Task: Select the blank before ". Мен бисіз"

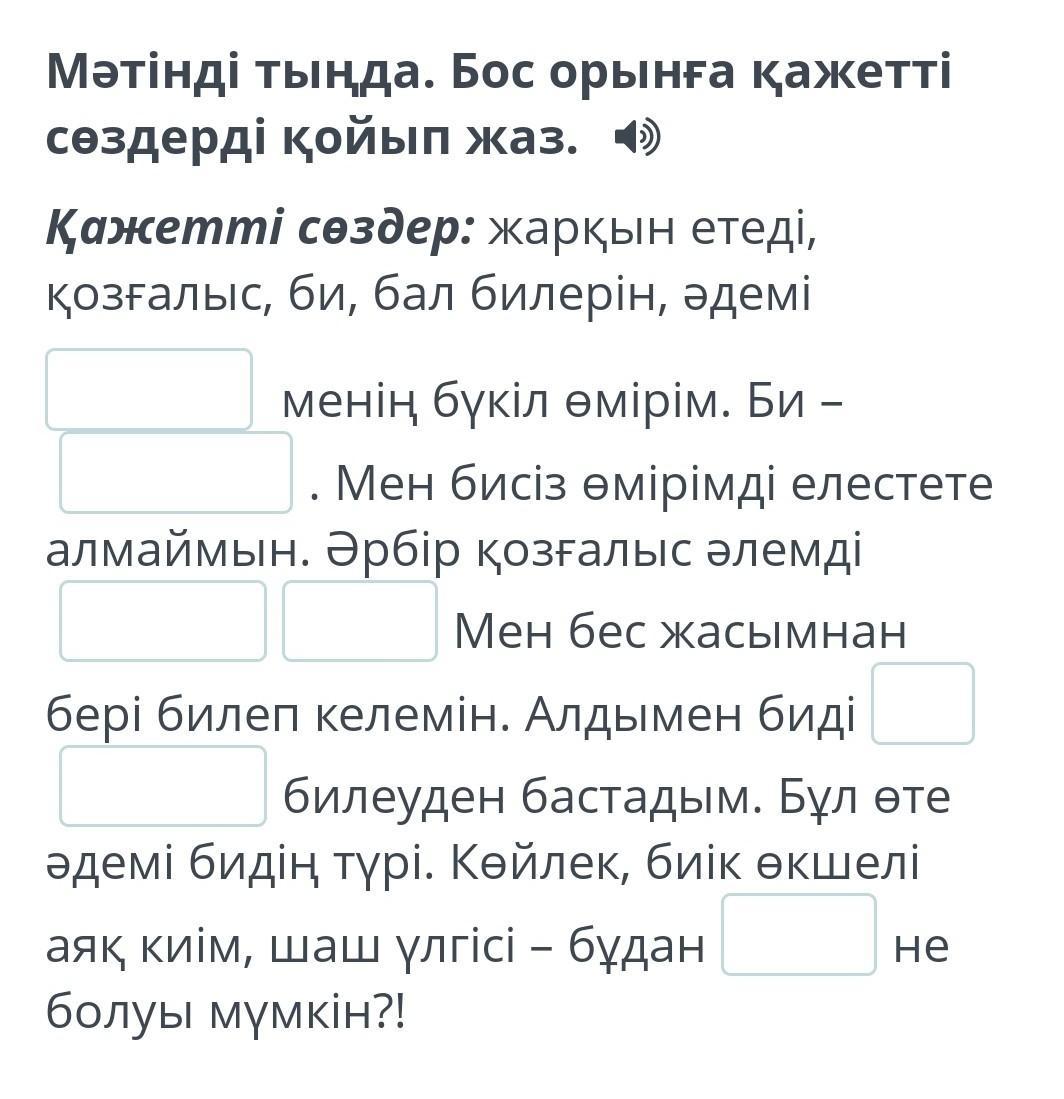Action: point(175,472)
